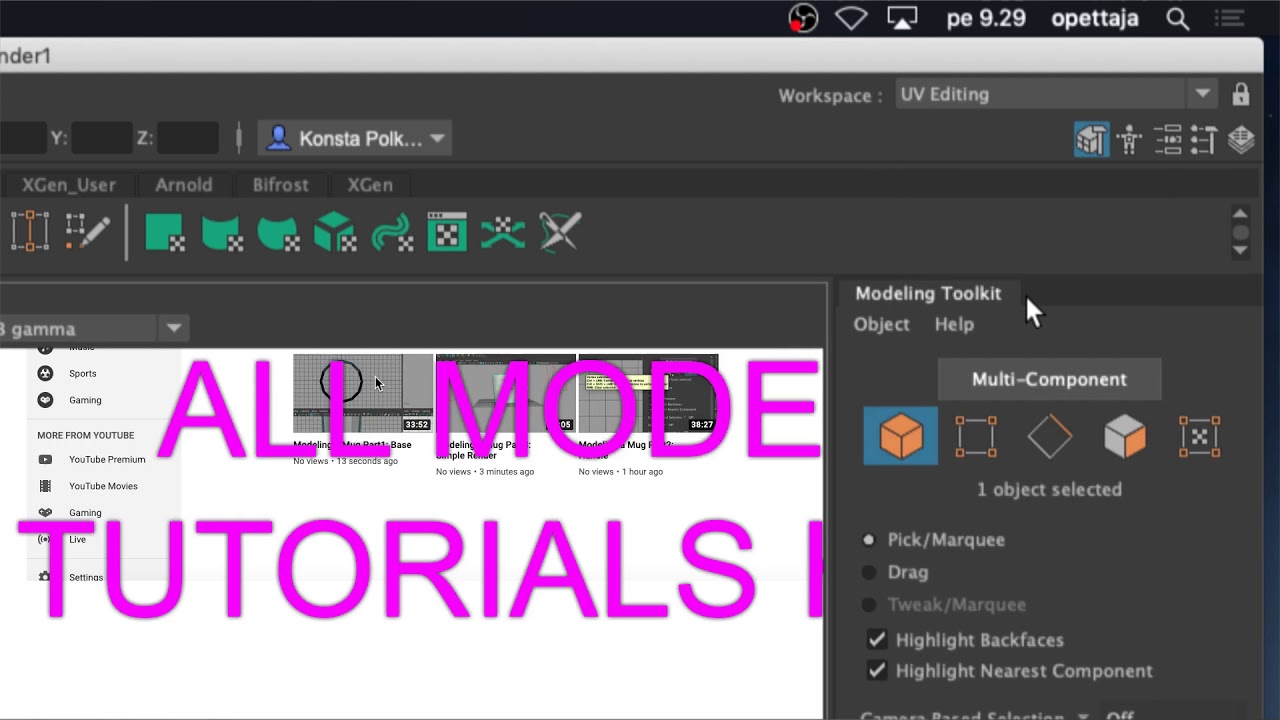The height and width of the screenshot is (720, 1280).
Task: Switch to UV selection mode icon
Action: coord(1199,437)
